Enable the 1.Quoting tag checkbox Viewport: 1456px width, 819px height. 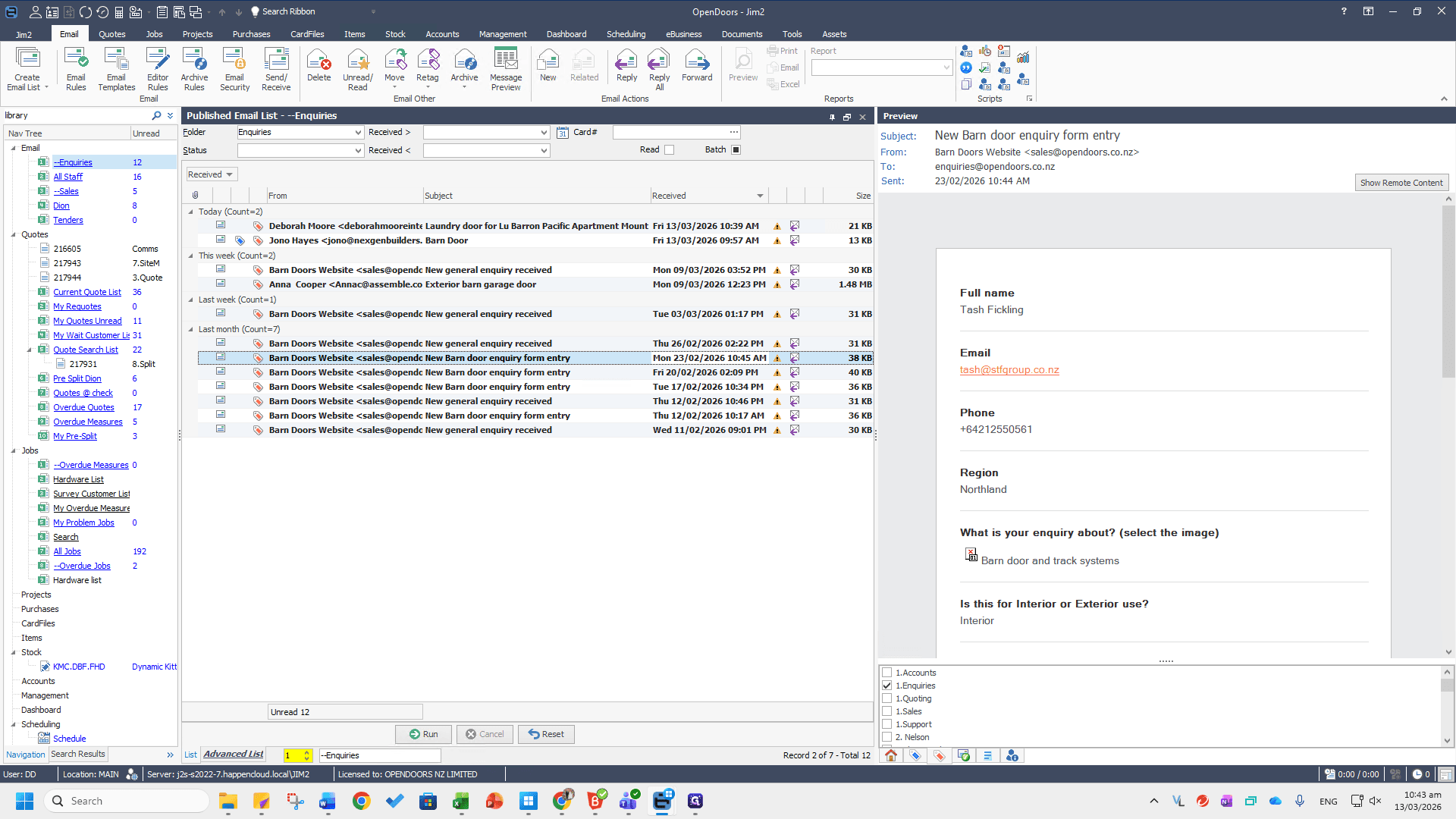[x=886, y=698]
